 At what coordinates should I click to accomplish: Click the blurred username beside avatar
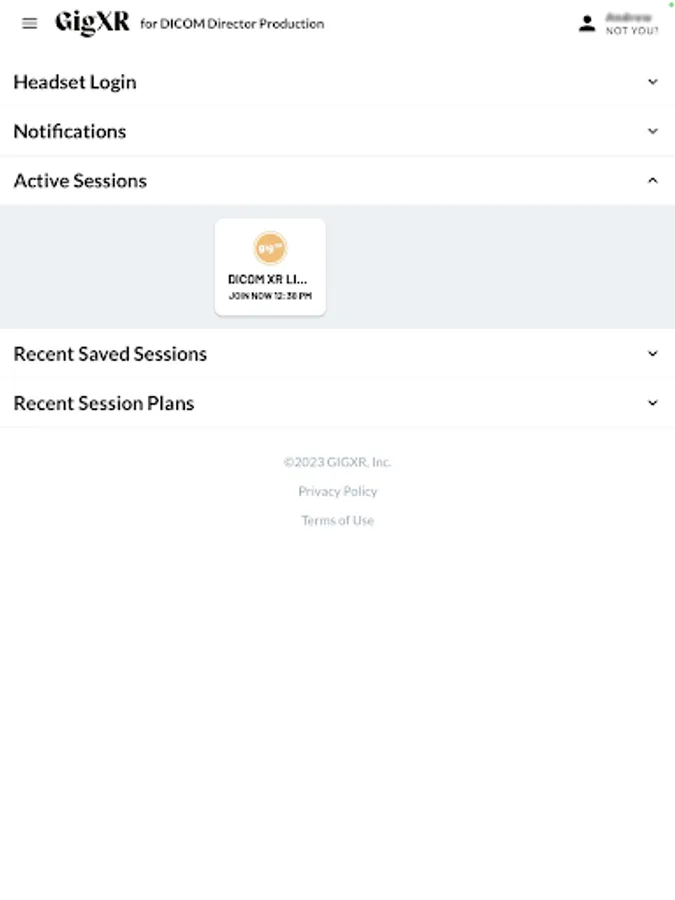pyautogui.click(x=629, y=17)
